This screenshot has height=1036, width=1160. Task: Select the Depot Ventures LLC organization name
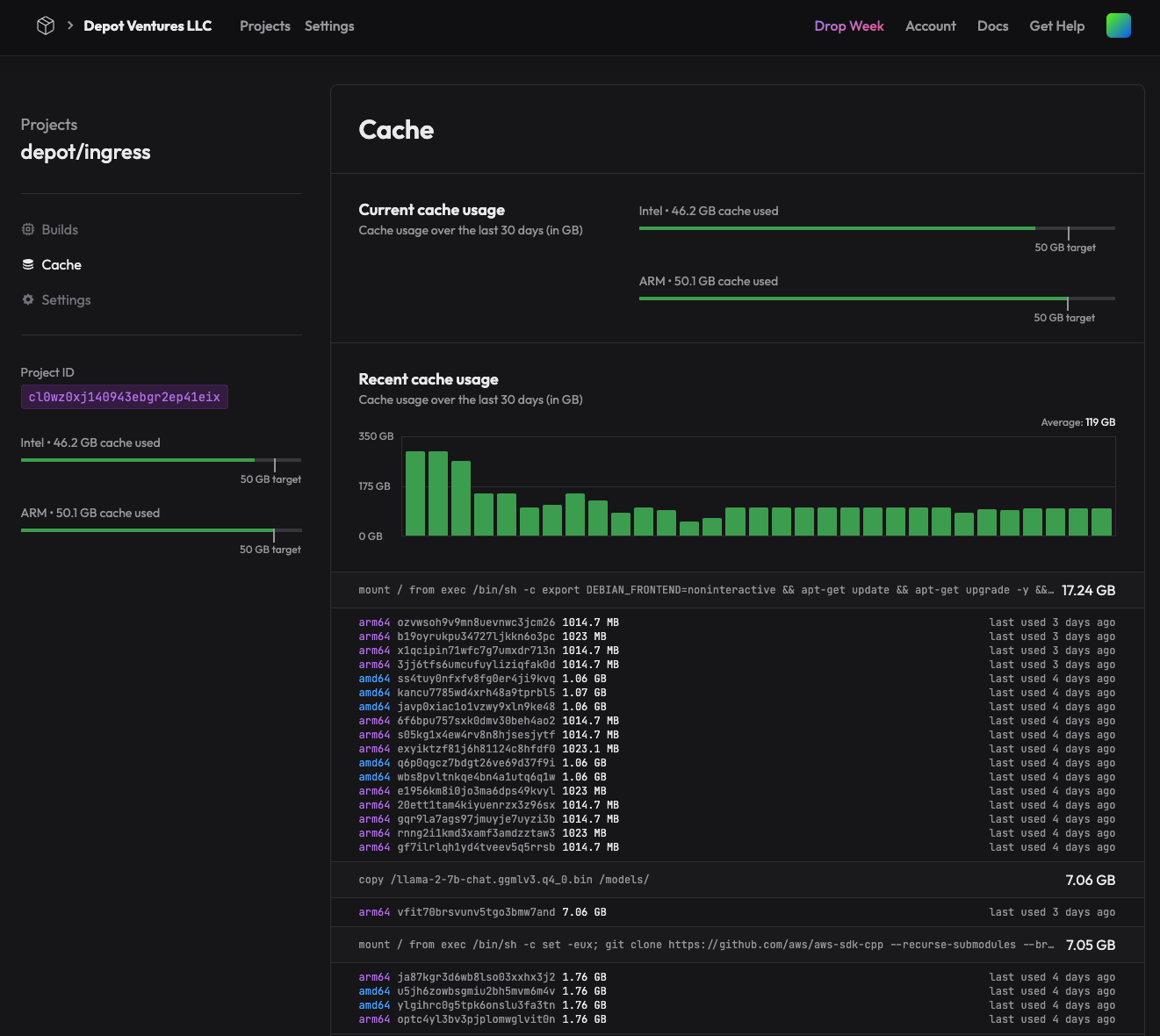point(148,26)
